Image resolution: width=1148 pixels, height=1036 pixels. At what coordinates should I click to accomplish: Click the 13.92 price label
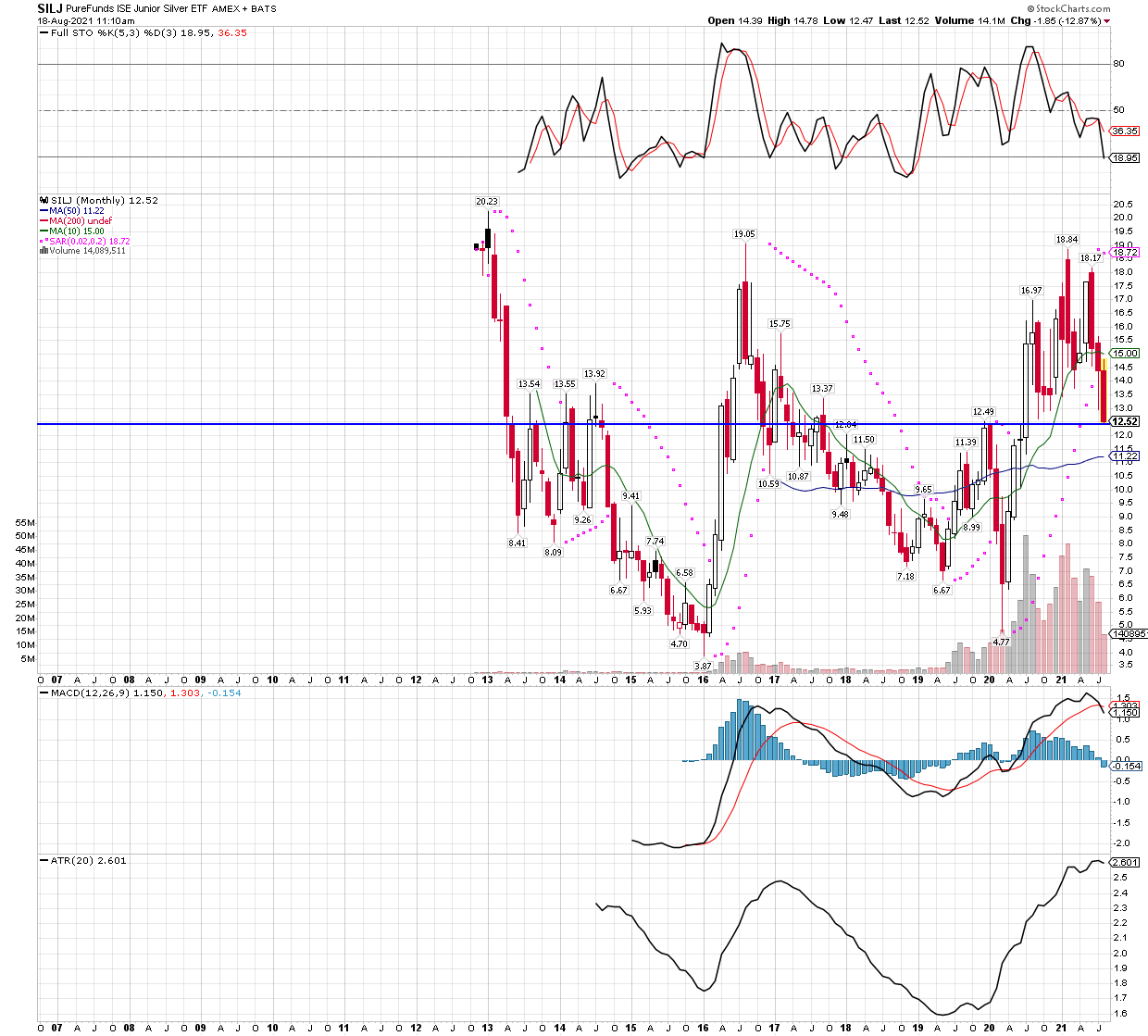click(x=594, y=374)
